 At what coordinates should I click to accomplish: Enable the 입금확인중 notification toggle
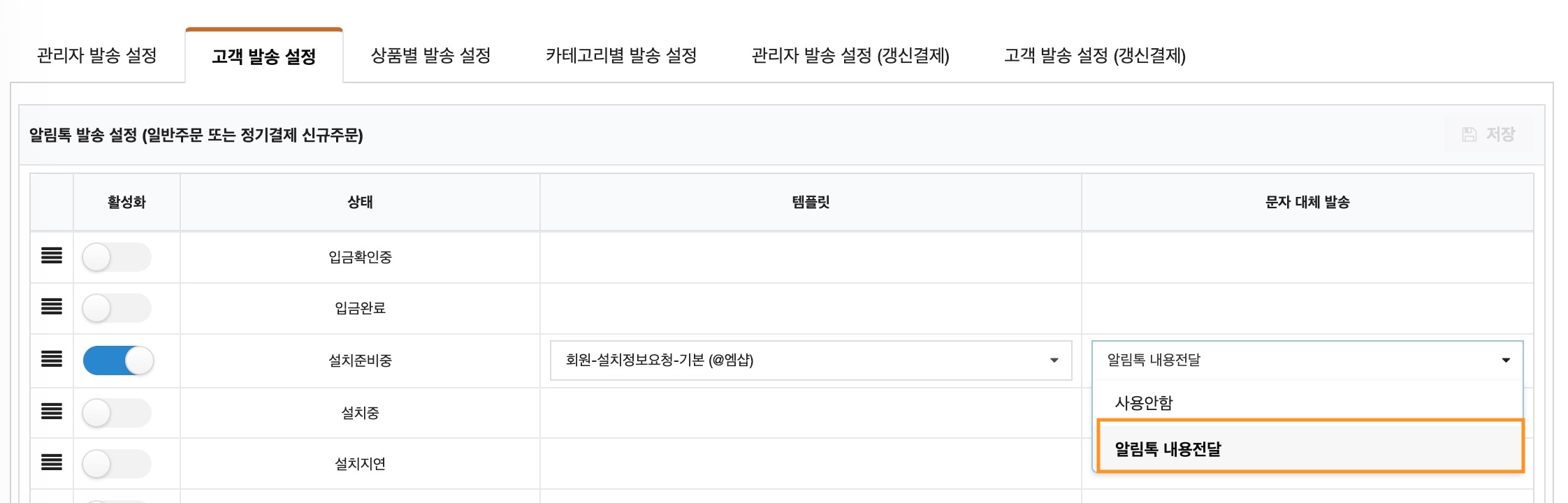(116, 256)
